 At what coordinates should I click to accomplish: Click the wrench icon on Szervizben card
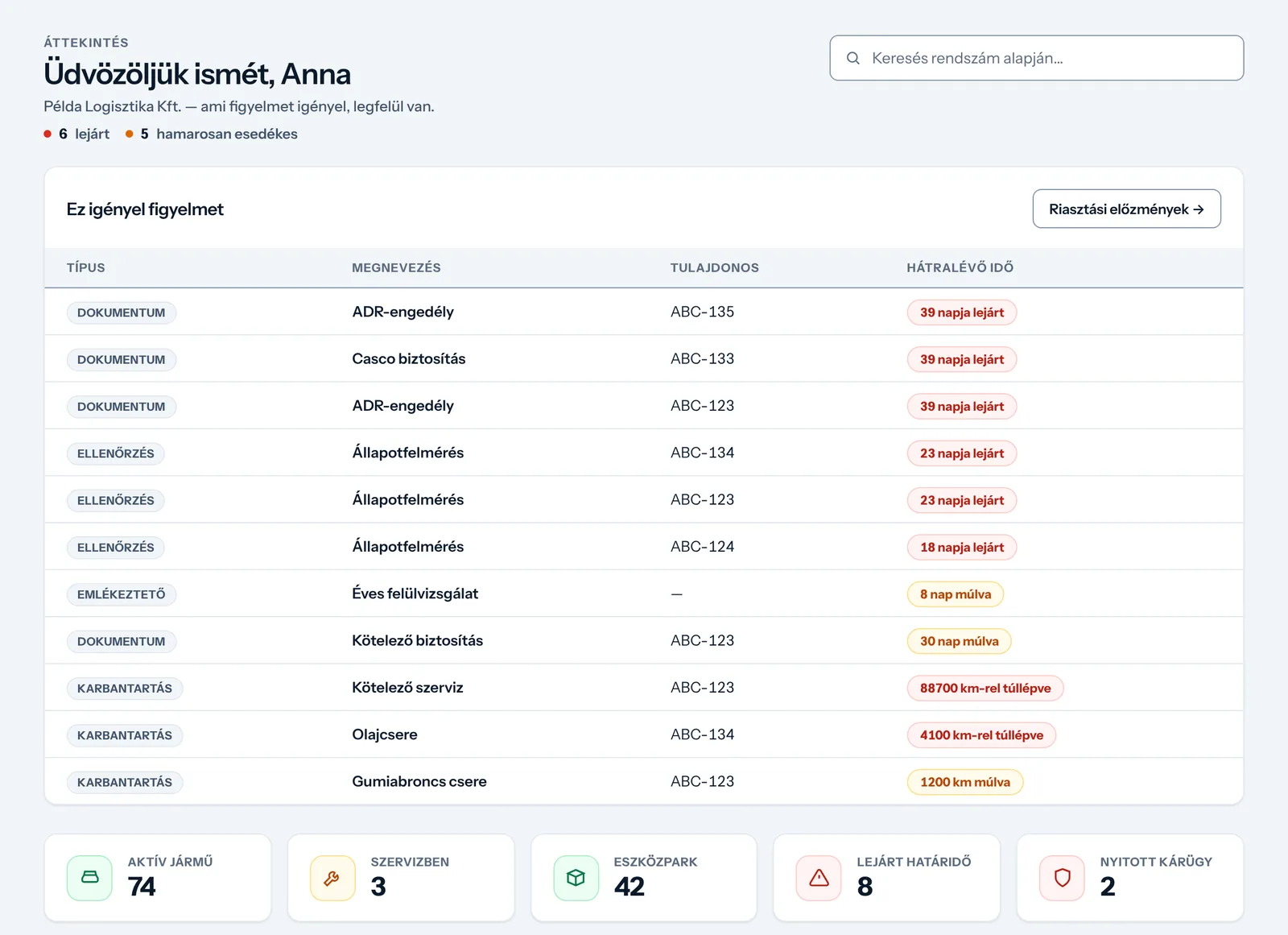pos(332,877)
